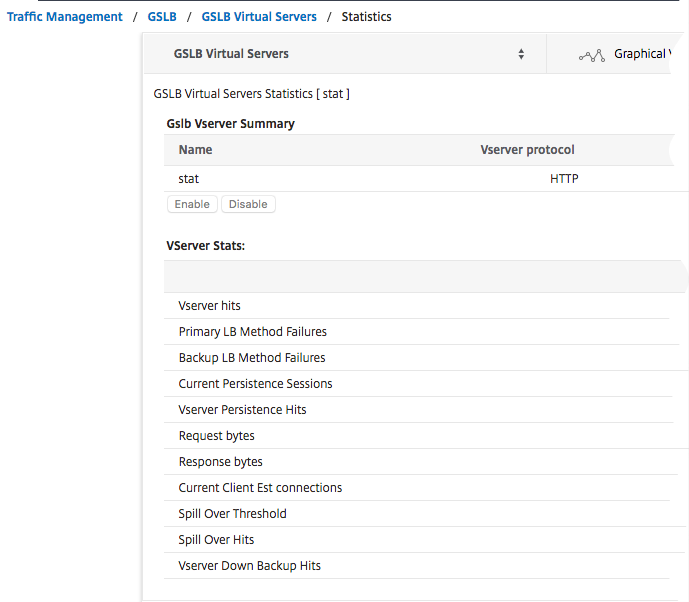The height and width of the screenshot is (602, 689).
Task: Open the GSLB Virtual Servers dropdown selector
Action: pos(345,54)
